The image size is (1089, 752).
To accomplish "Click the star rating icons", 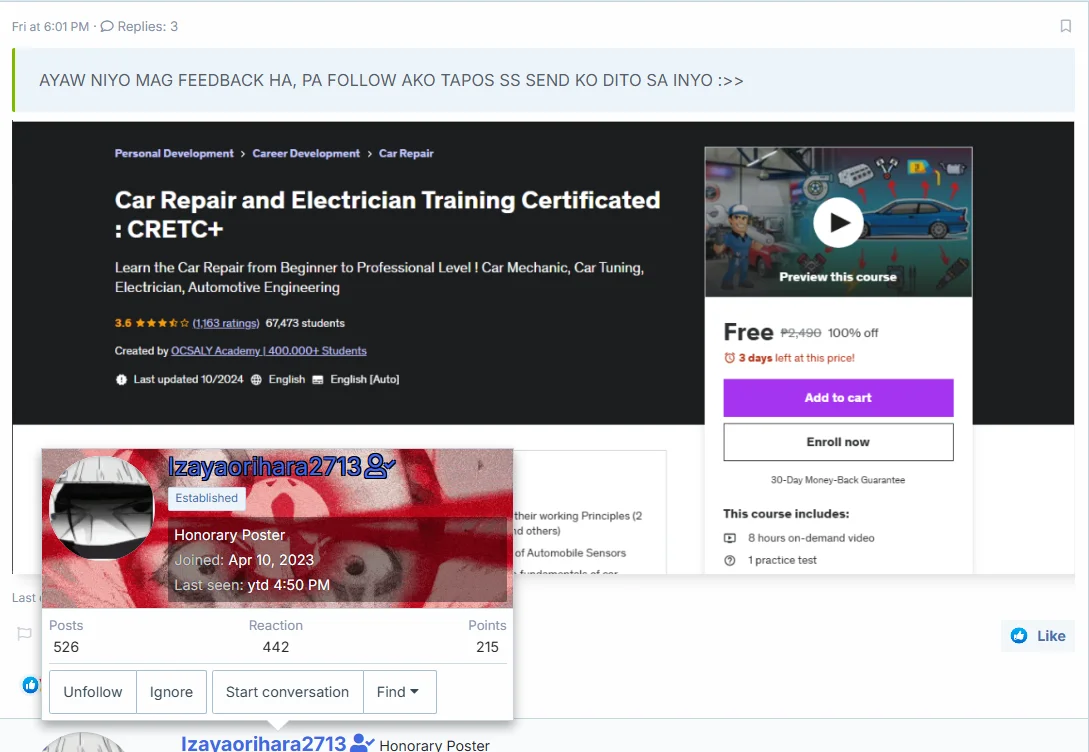I will point(162,323).
